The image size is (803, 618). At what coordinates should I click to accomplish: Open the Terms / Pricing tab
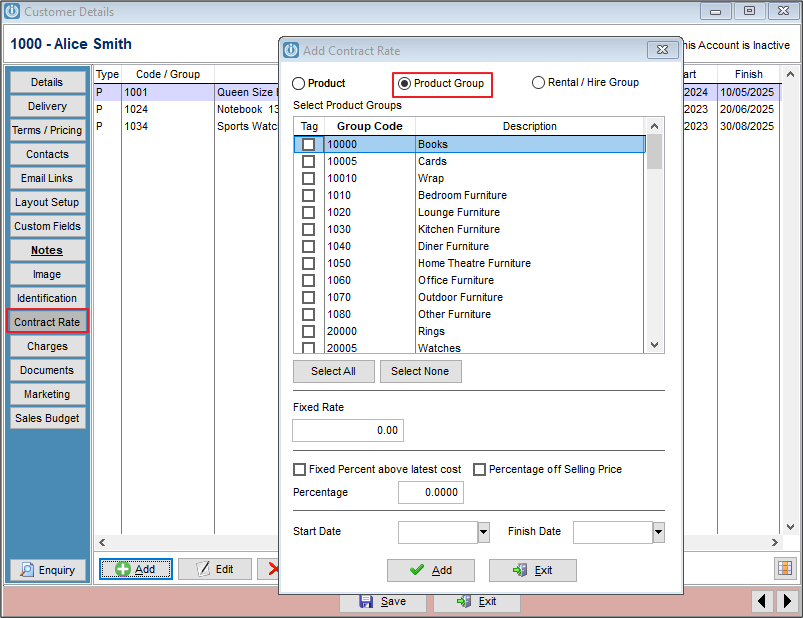(47, 130)
